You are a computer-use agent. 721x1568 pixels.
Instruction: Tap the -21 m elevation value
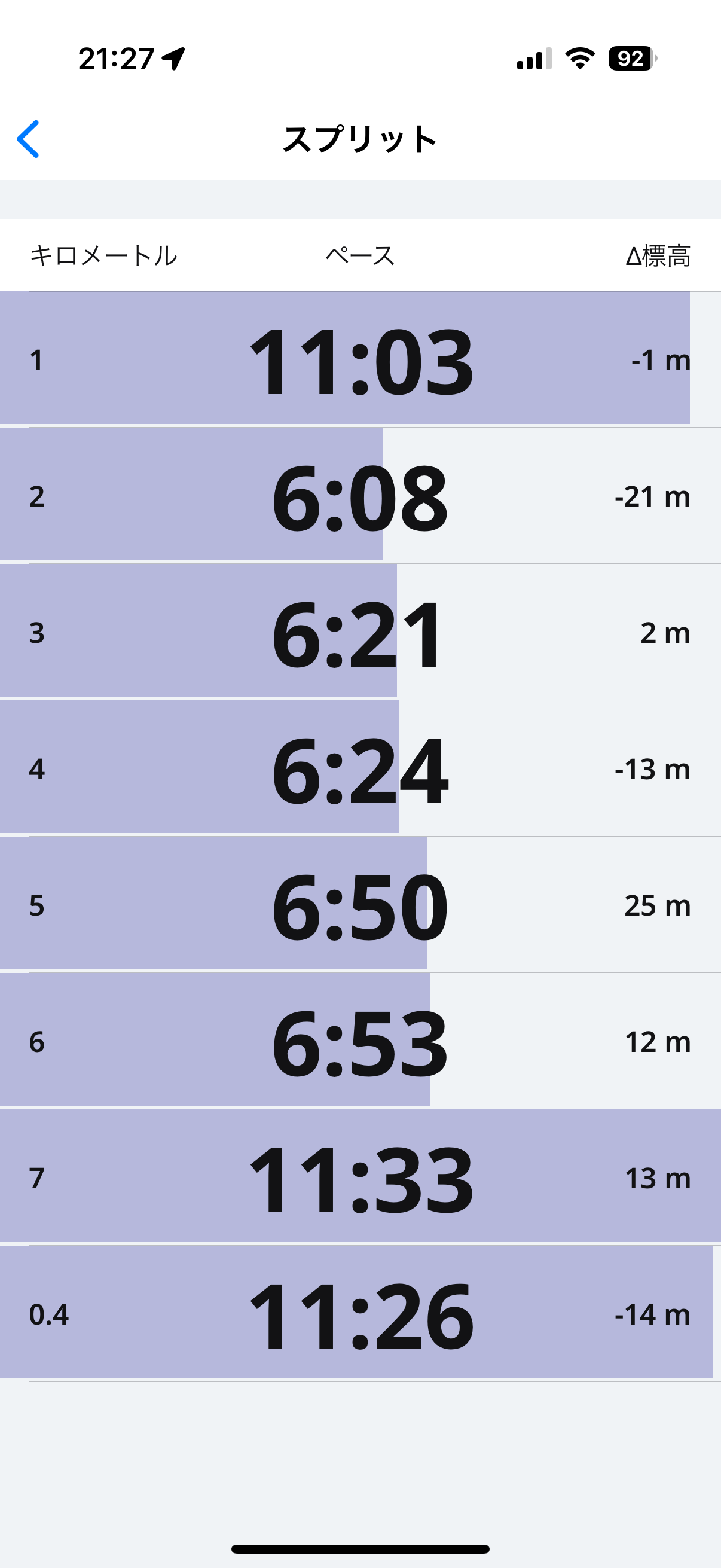pyautogui.click(x=652, y=497)
